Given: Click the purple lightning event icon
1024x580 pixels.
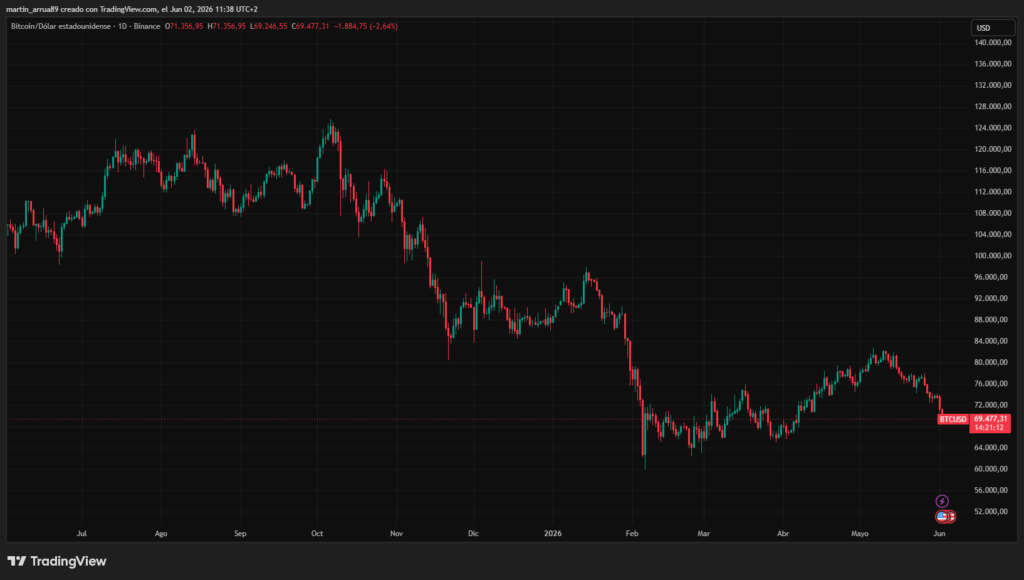Looking at the screenshot, I should pyautogui.click(x=942, y=501).
